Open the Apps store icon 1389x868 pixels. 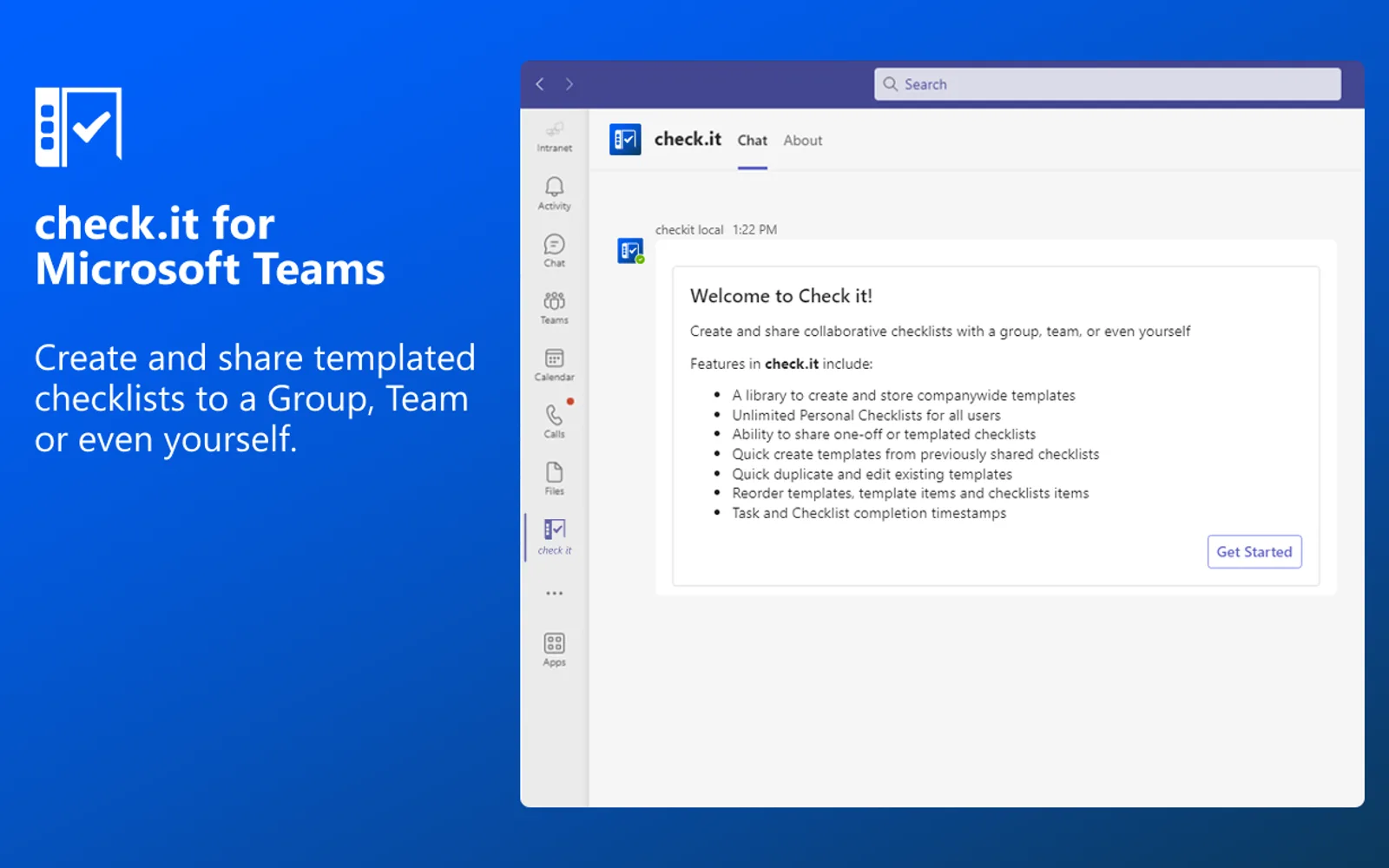(x=555, y=650)
